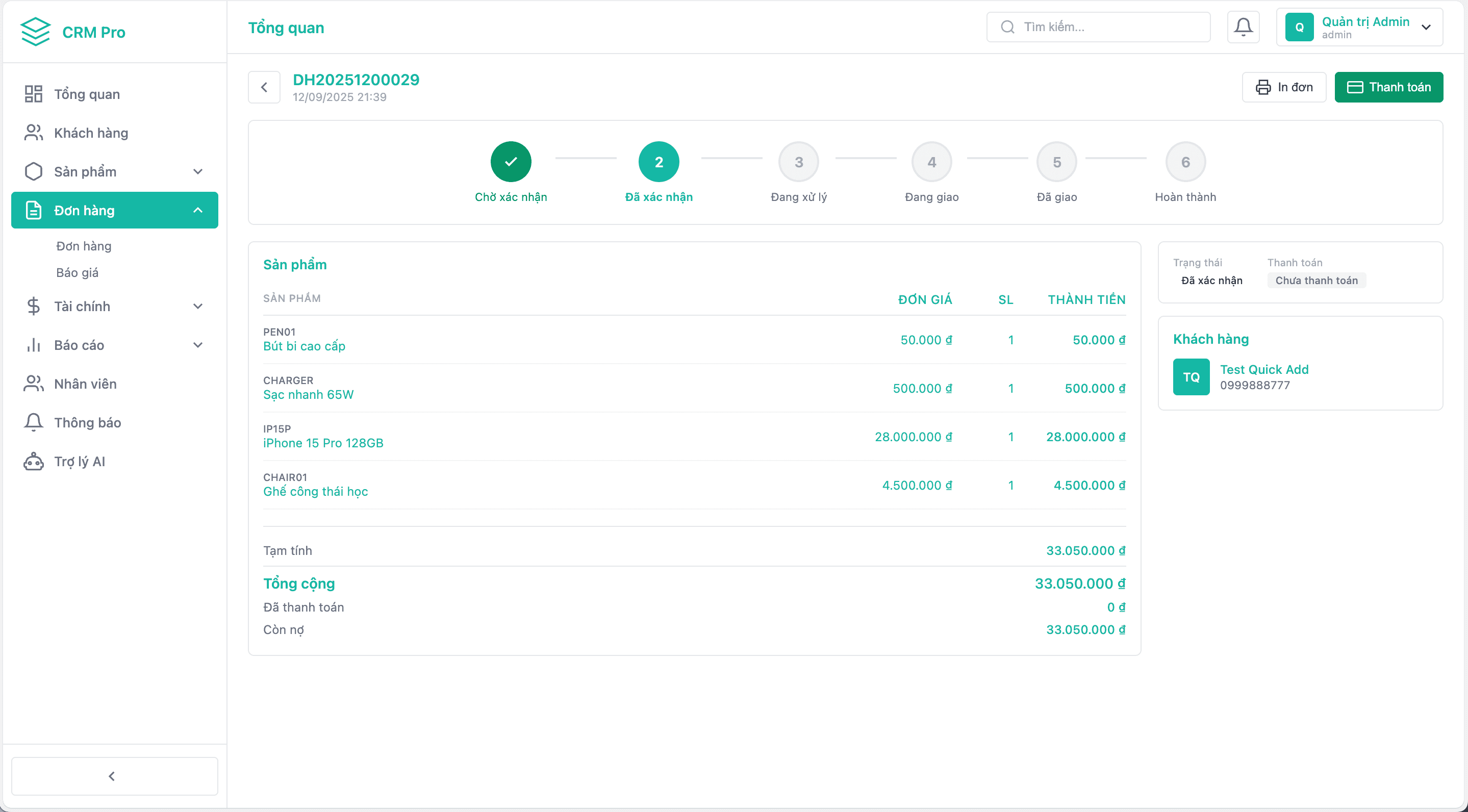The image size is (1468, 812).
Task: Select step 4 Đang giao circle
Action: [931, 162]
